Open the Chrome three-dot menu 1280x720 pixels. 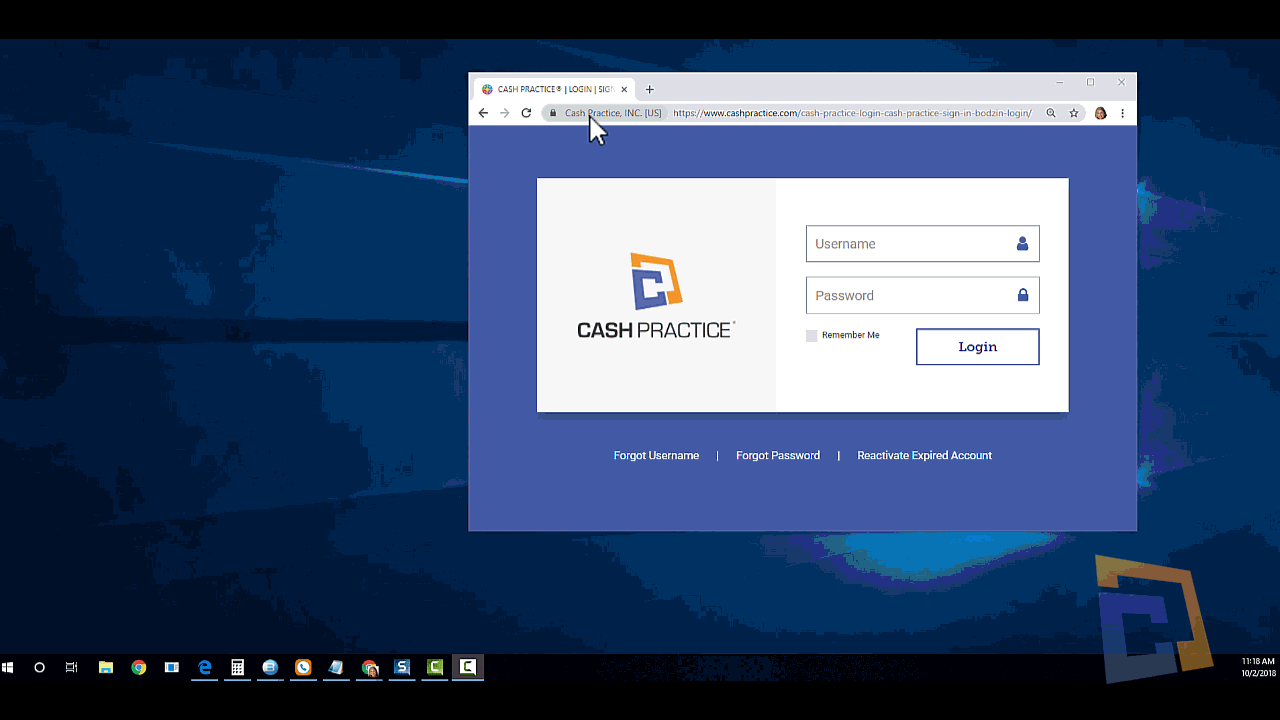tap(1123, 113)
